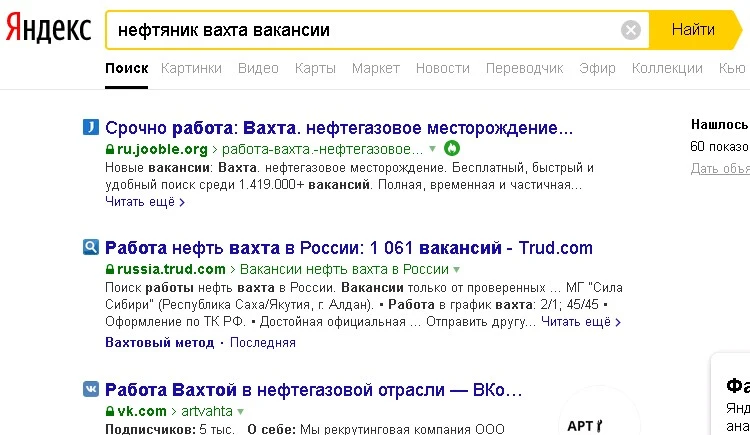Image resolution: width=750 pixels, height=435 pixels.
Task: Click the Яндекс logo
Action: (48, 29)
